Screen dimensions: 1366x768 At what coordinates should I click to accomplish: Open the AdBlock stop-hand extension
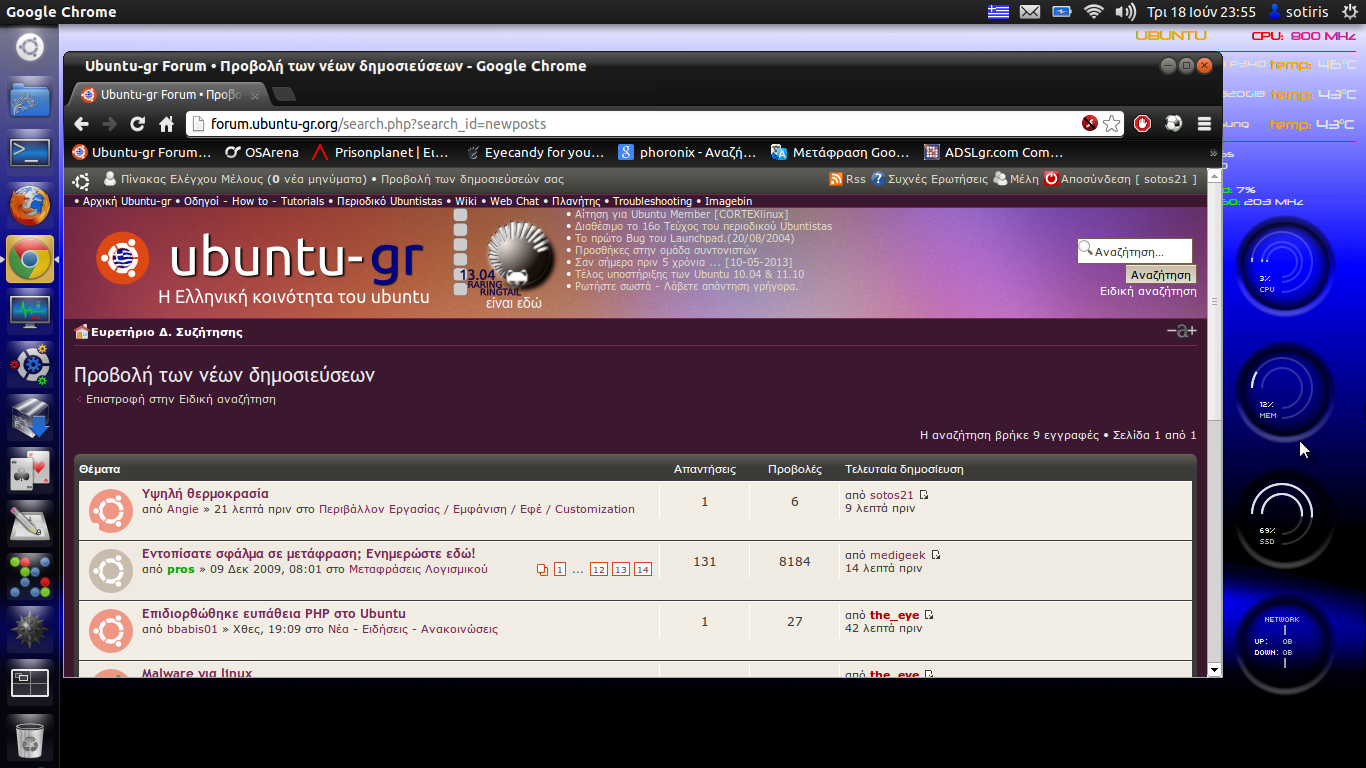(x=1143, y=124)
